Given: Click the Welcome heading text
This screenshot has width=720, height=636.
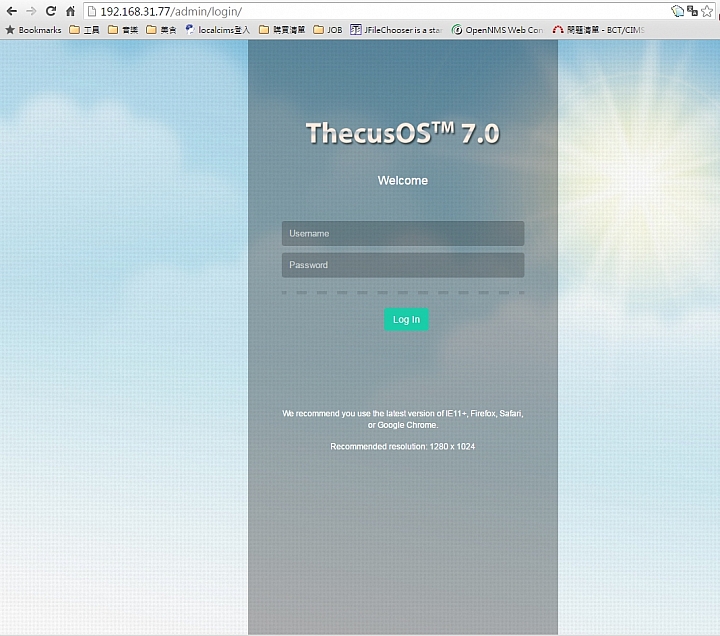Looking at the screenshot, I should 403,180.
